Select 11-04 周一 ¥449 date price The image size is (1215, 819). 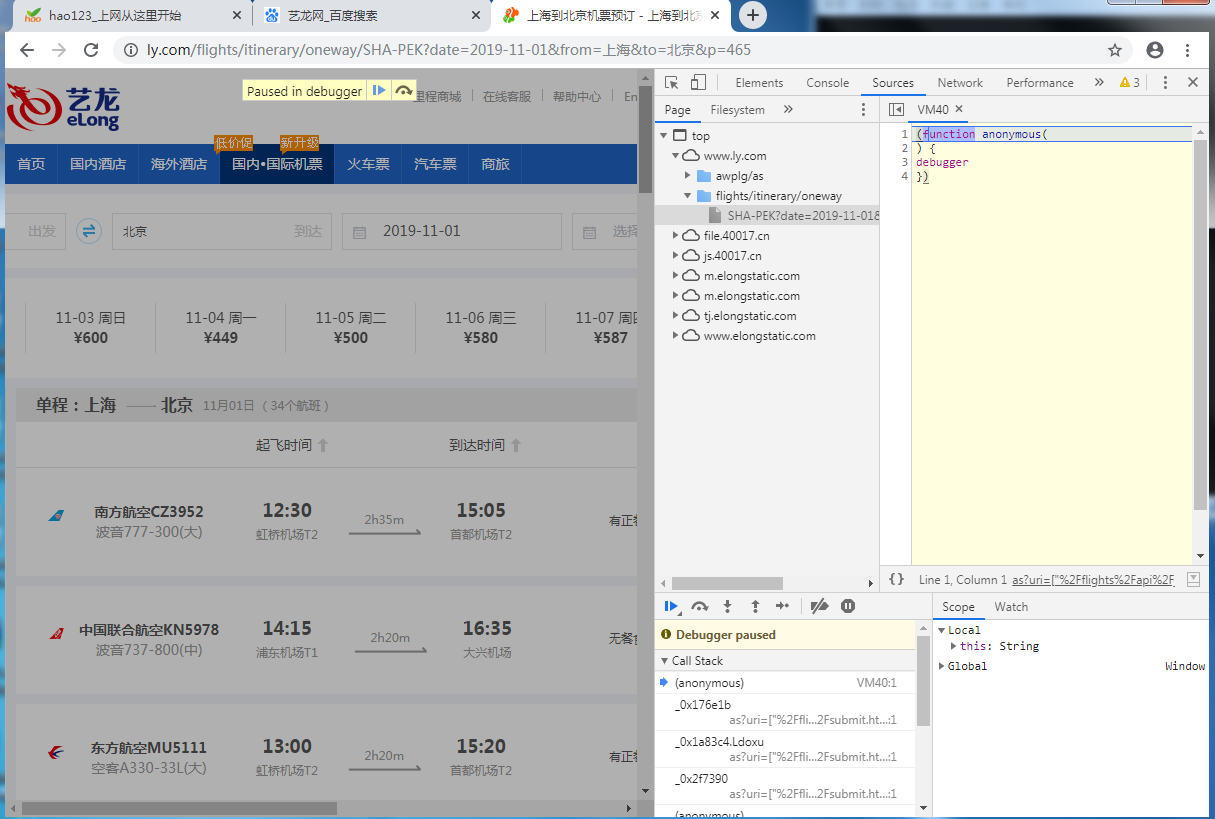point(220,328)
